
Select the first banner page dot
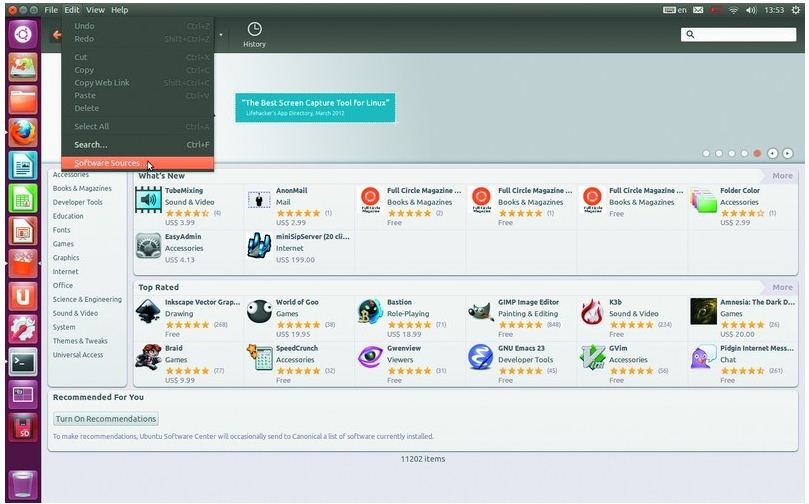(x=706, y=153)
